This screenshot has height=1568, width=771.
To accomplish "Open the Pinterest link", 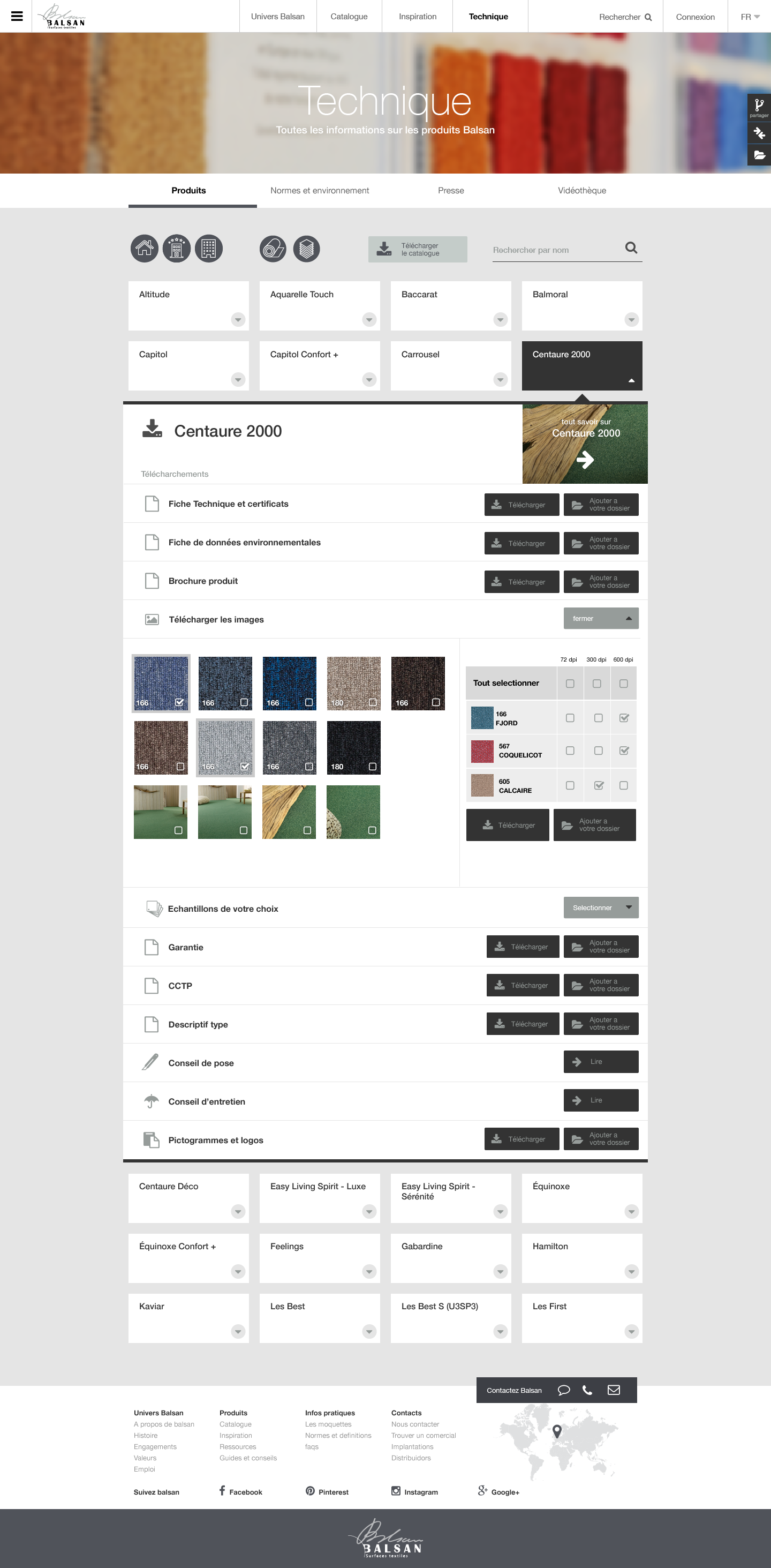I will point(327,1491).
